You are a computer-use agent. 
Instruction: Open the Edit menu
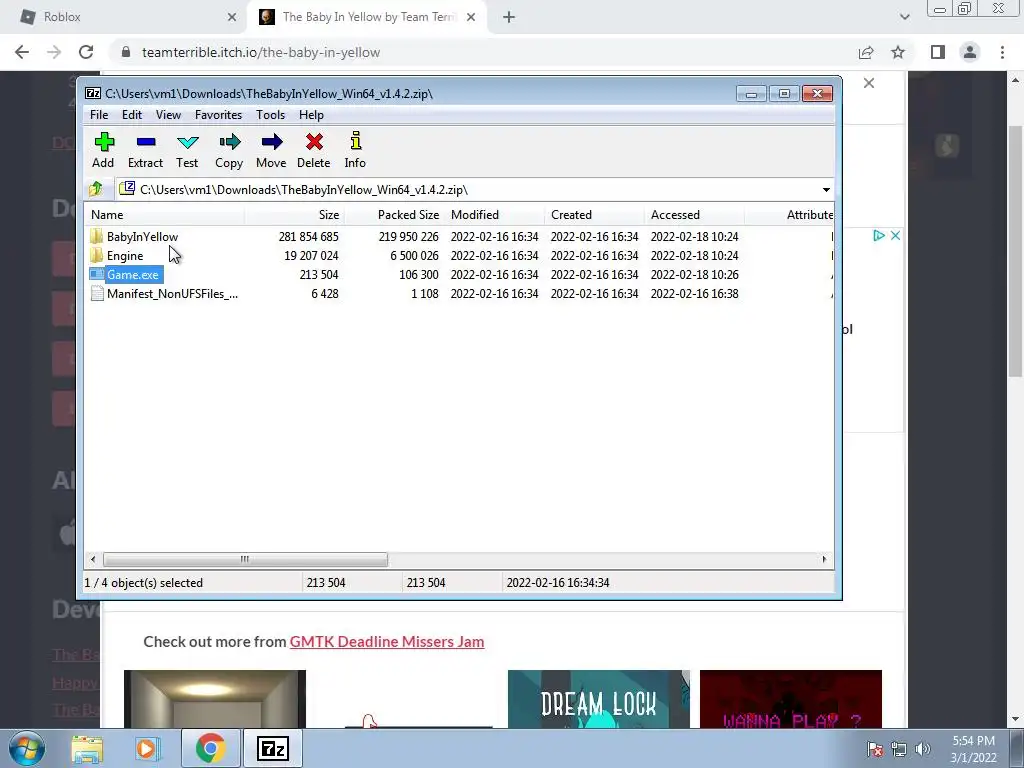[131, 115]
